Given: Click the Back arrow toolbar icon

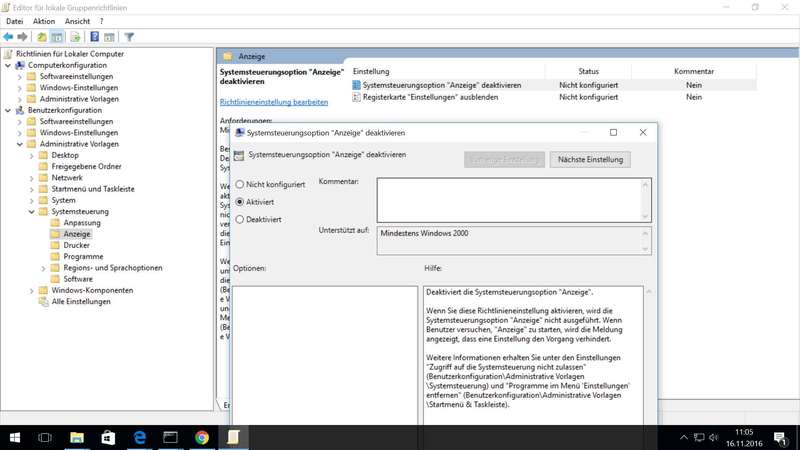Looking at the screenshot, I should tap(8, 37).
